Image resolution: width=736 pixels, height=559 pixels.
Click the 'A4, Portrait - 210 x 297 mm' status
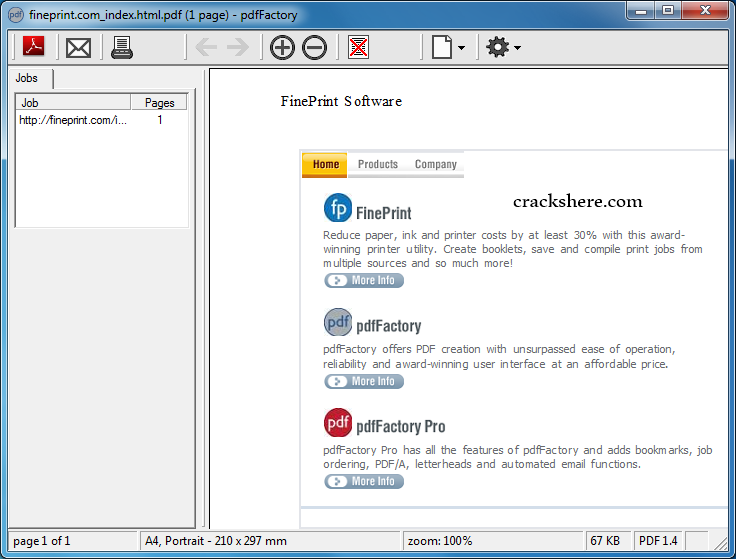pyautogui.click(x=216, y=541)
